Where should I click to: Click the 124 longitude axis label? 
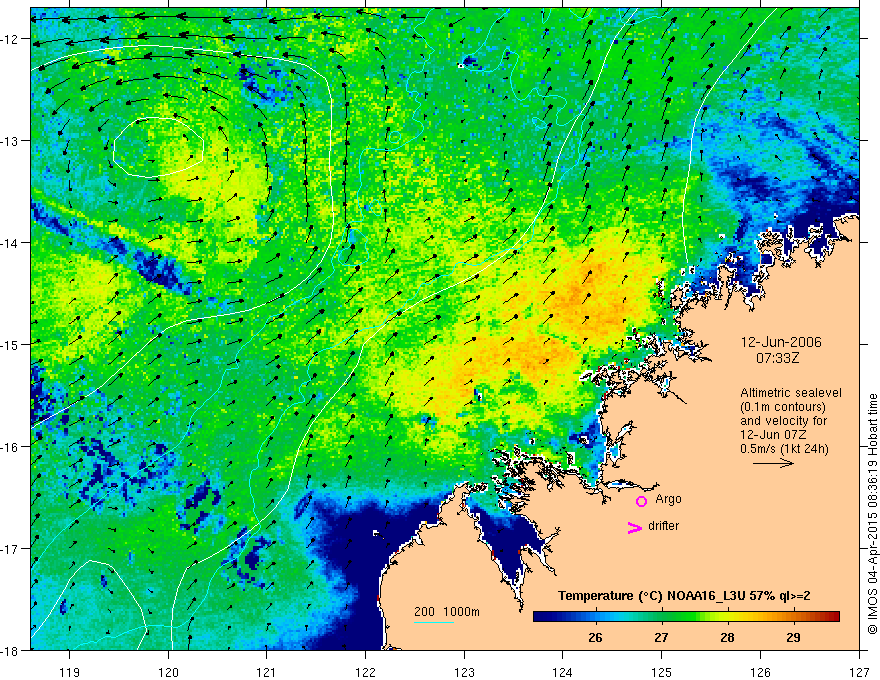click(x=563, y=672)
